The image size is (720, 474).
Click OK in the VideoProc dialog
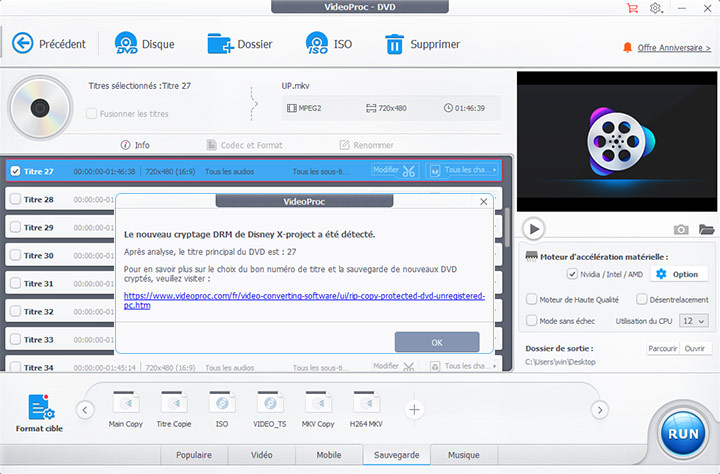436,342
